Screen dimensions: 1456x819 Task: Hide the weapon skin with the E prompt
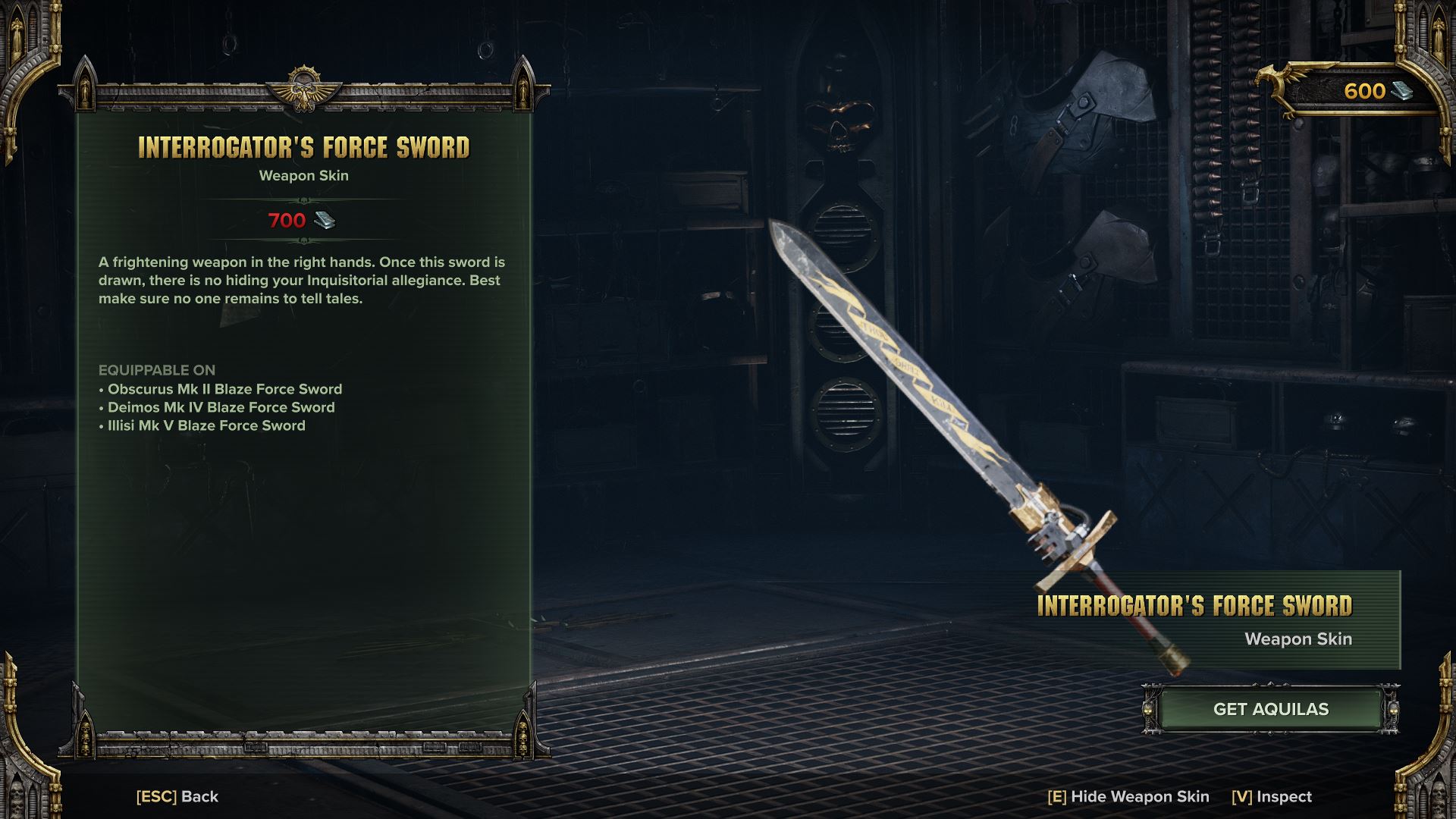point(1128,796)
